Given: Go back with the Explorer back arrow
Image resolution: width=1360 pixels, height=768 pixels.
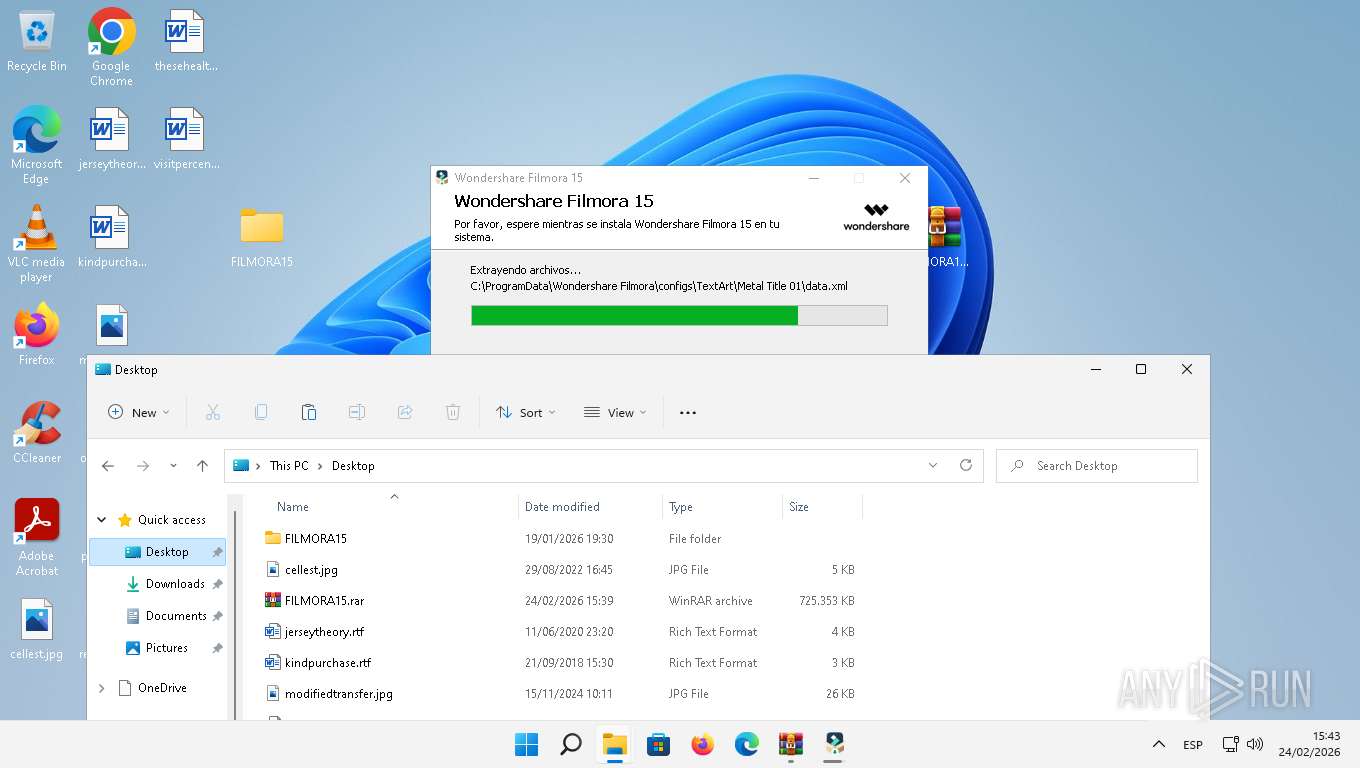Looking at the screenshot, I should pos(108,466).
